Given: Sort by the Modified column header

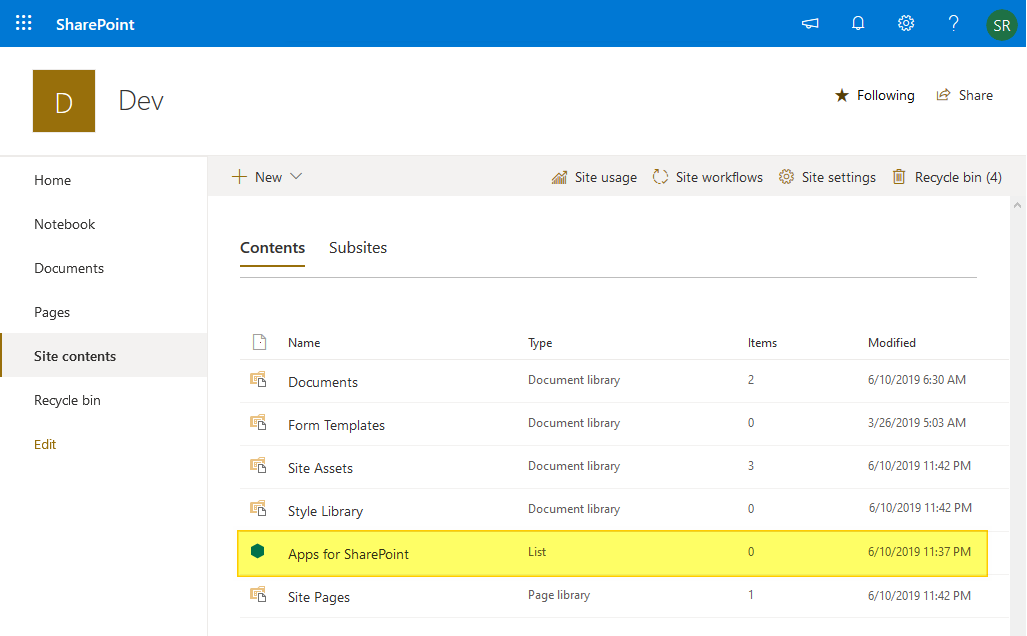Looking at the screenshot, I should pos(892,342).
